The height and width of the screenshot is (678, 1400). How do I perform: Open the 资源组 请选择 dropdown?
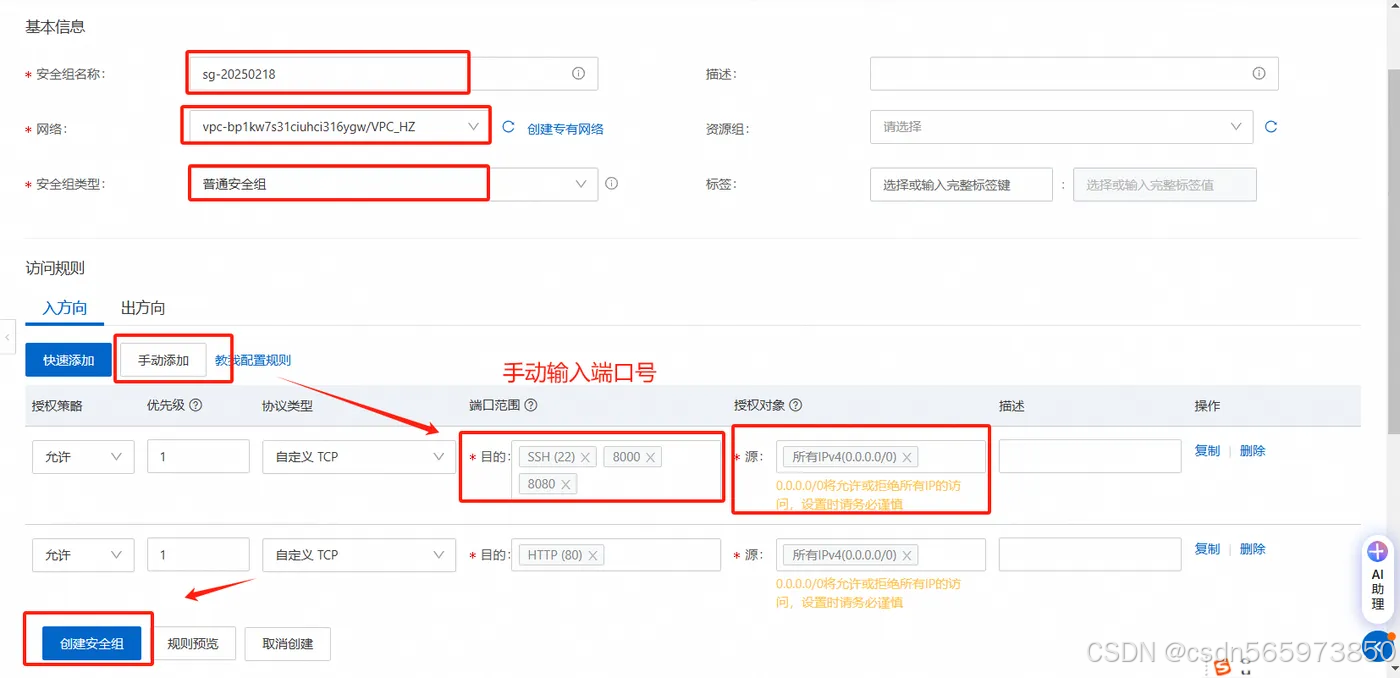tap(1061, 127)
